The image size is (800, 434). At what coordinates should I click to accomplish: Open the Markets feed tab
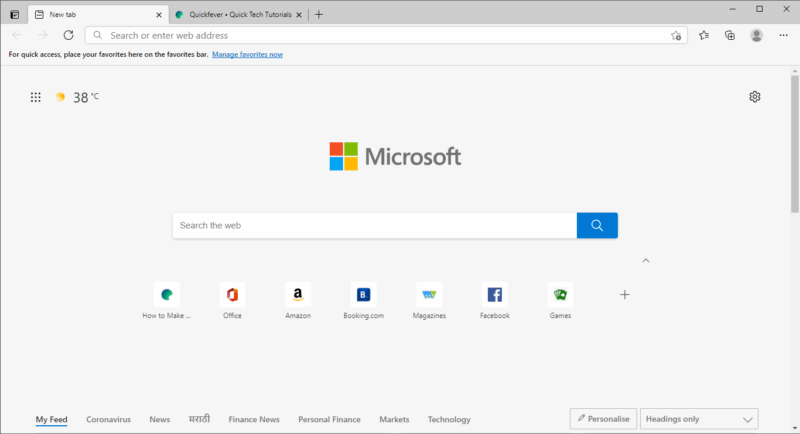(x=394, y=419)
